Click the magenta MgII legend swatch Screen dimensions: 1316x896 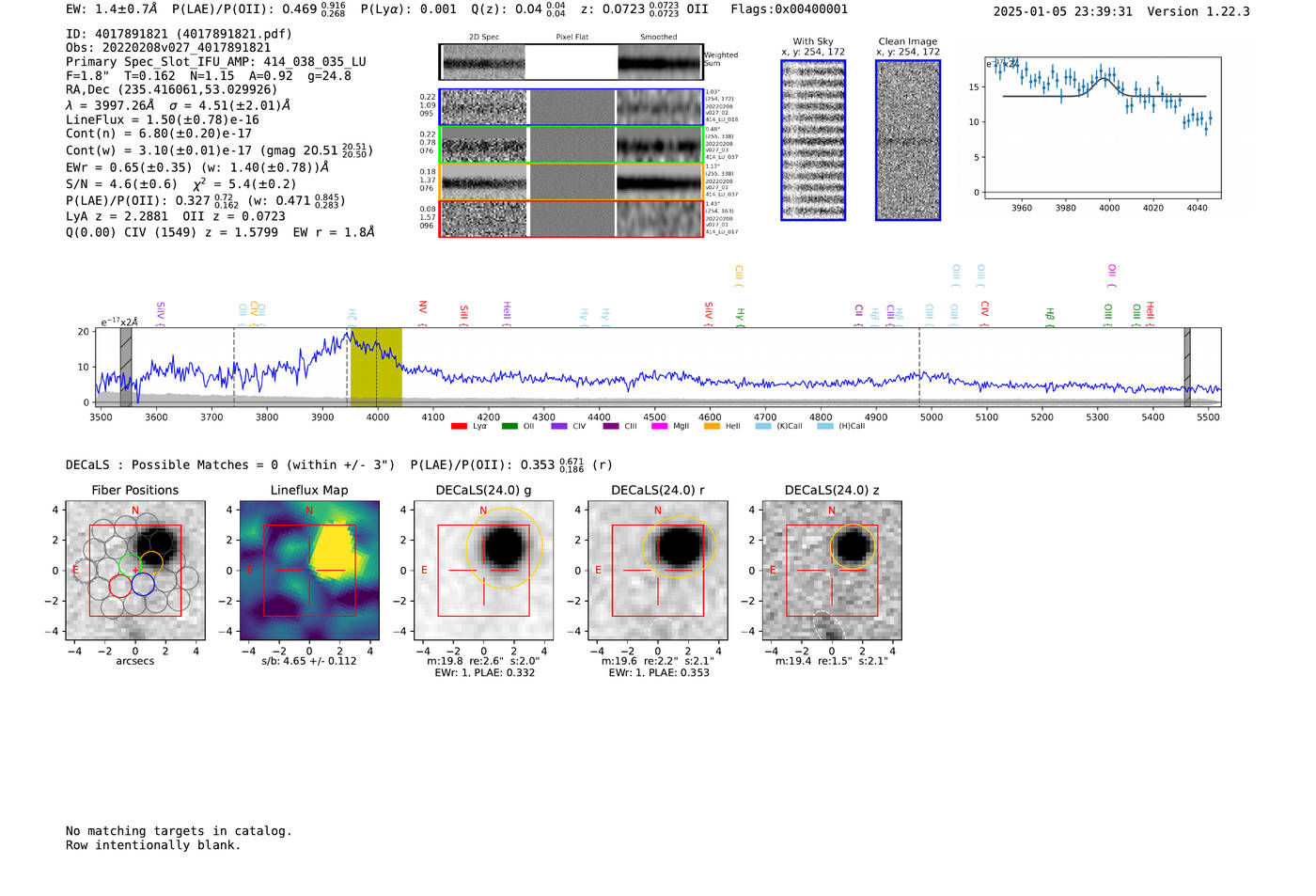pos(660,427)
